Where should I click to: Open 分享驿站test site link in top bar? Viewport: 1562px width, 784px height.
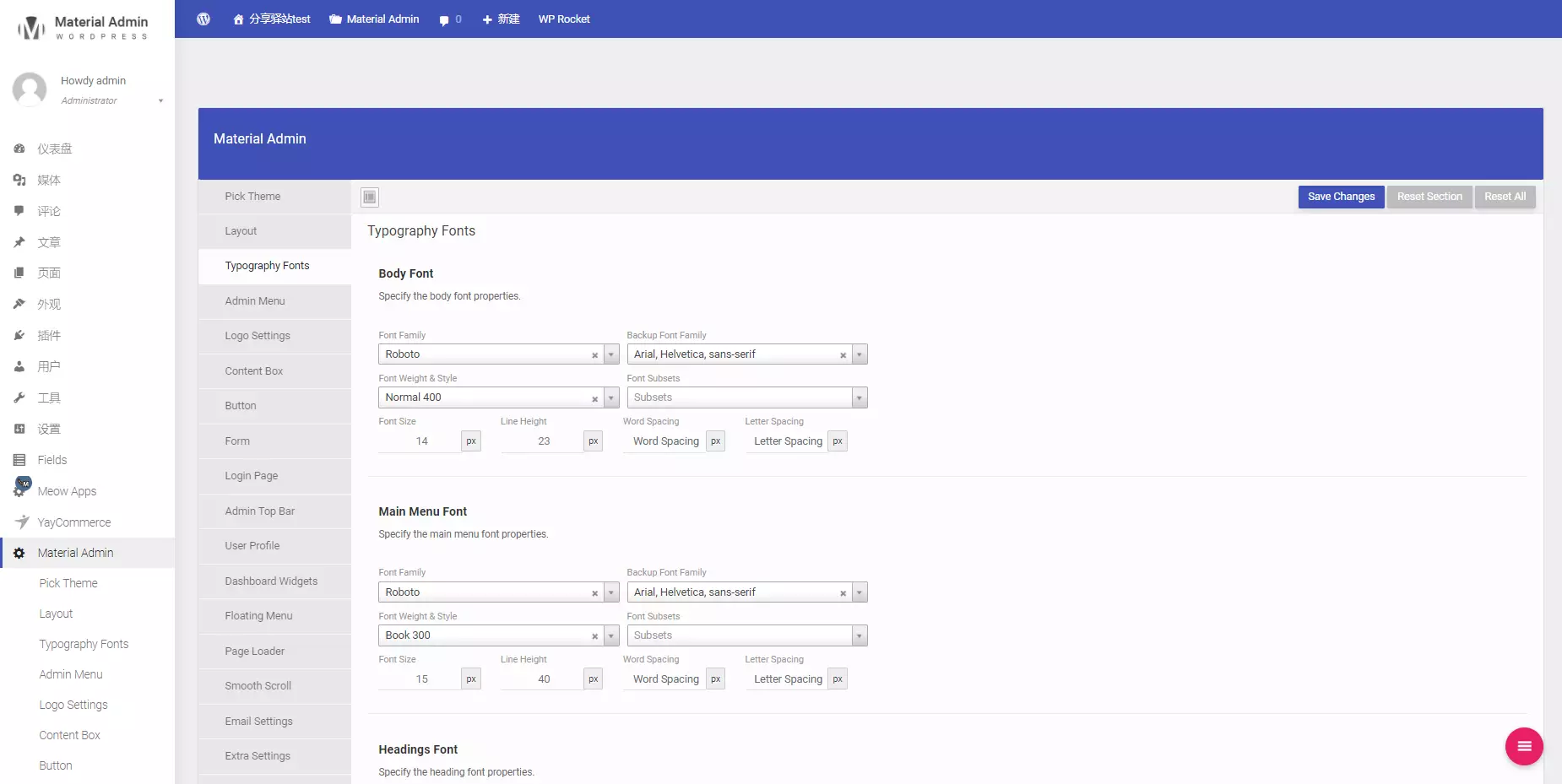pyautogui.click(x=272, y=19)
